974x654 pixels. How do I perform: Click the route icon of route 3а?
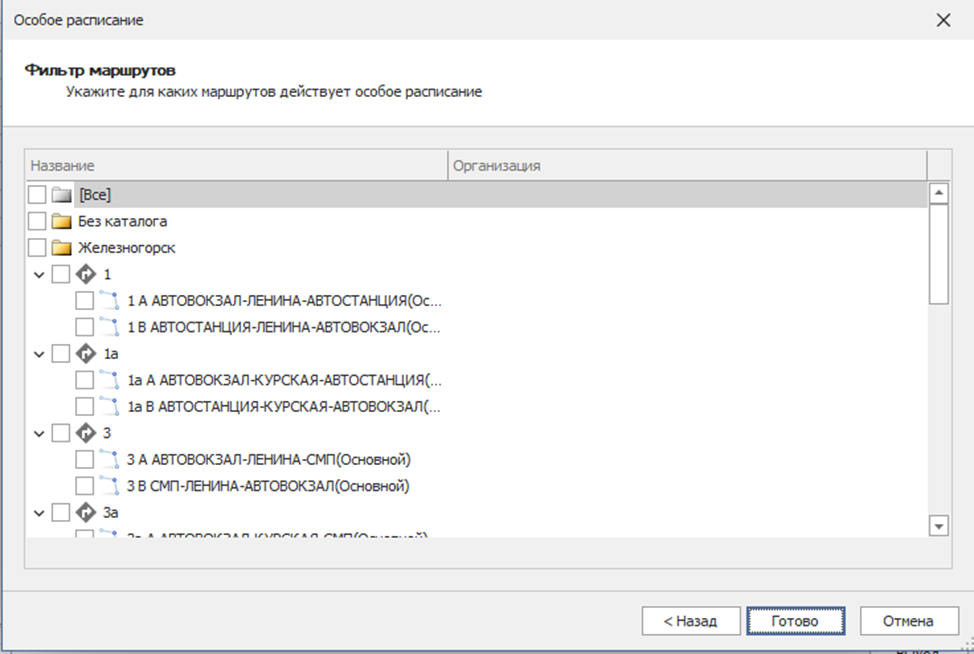click(x=85, y=512)
